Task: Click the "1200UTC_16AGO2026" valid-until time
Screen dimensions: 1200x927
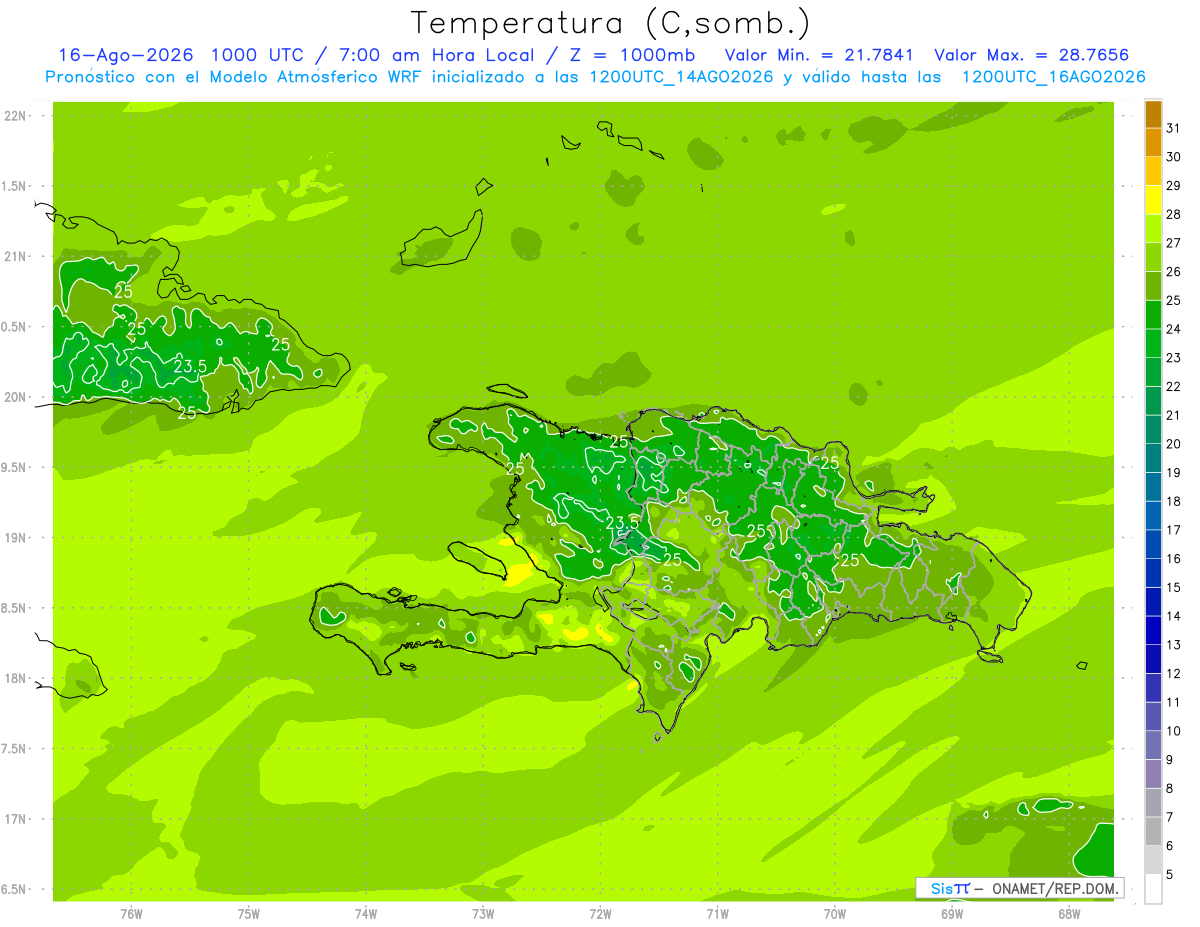Action: point(1053,77)
